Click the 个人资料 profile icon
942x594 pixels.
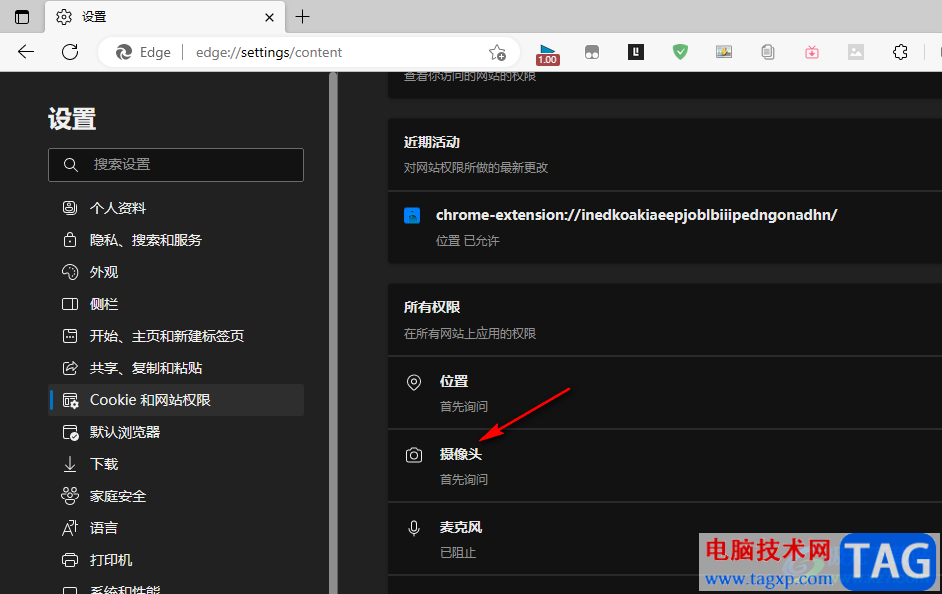point(70,208)
